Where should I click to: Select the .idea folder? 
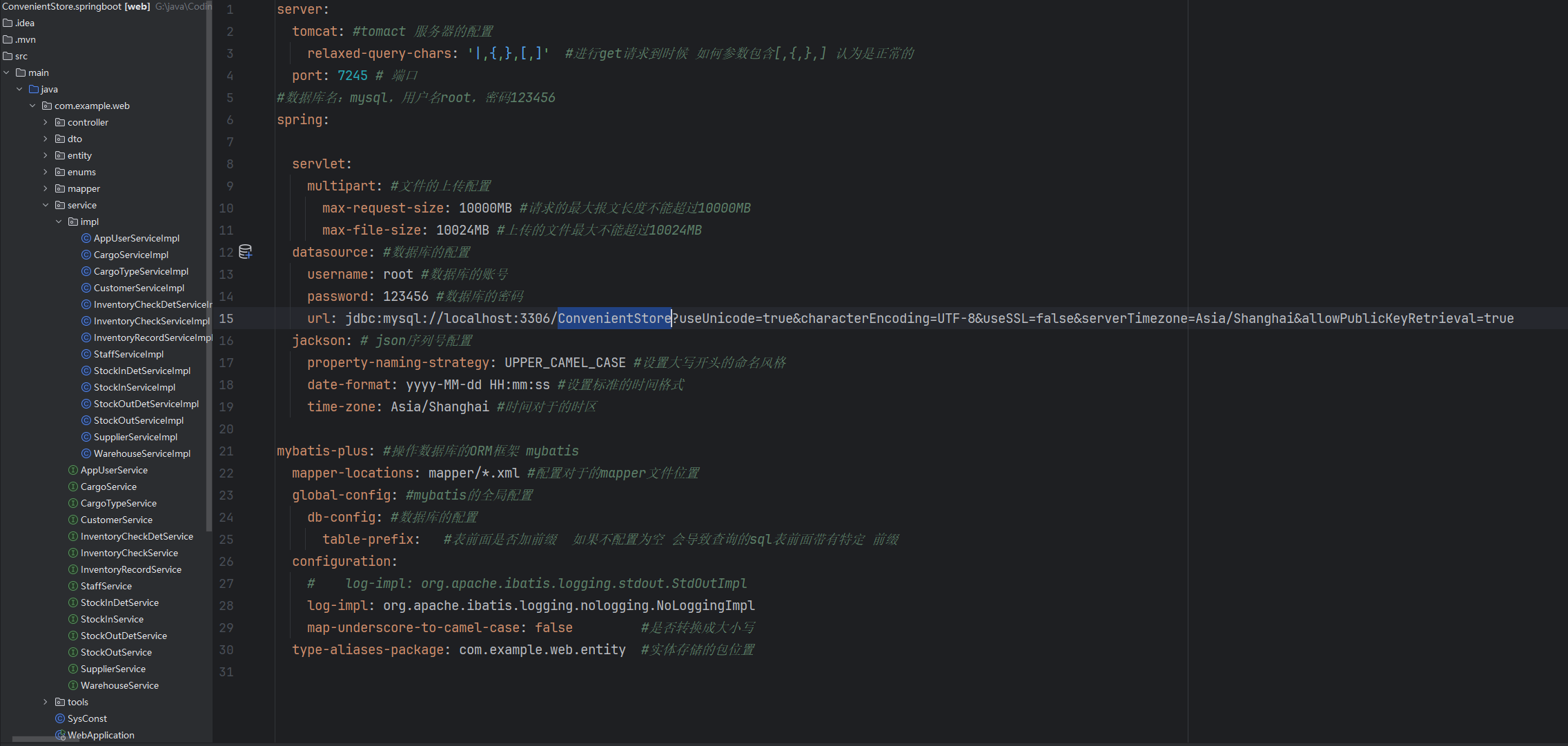(25, 23)
